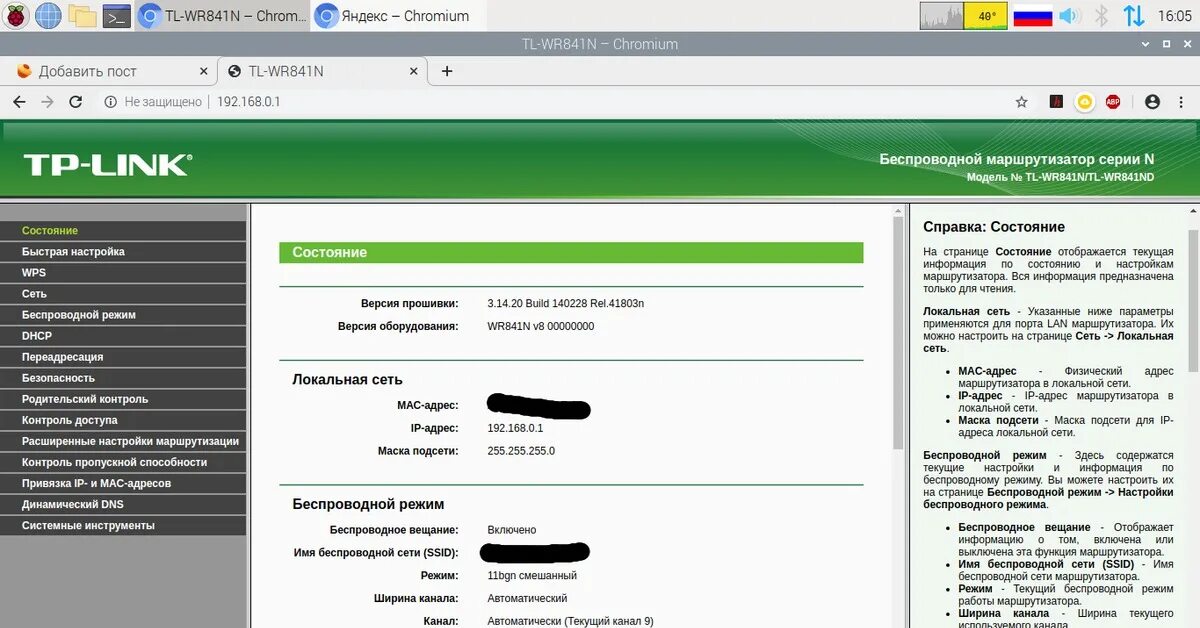1200x628 pixels.
Task: Open Сеть settings in sidebar
Action: (123, 294)
